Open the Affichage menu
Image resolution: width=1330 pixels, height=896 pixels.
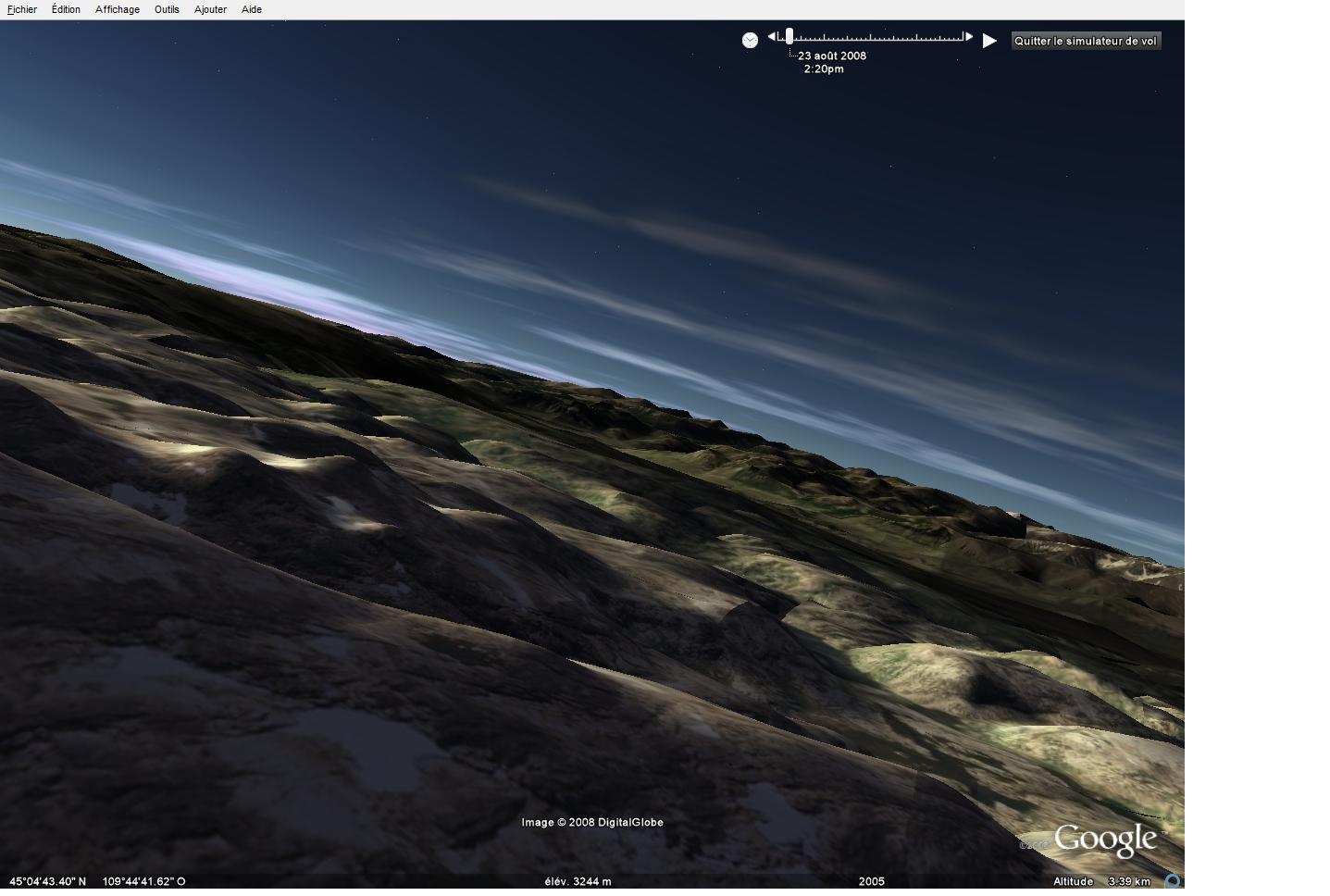(x=118, y=9)
